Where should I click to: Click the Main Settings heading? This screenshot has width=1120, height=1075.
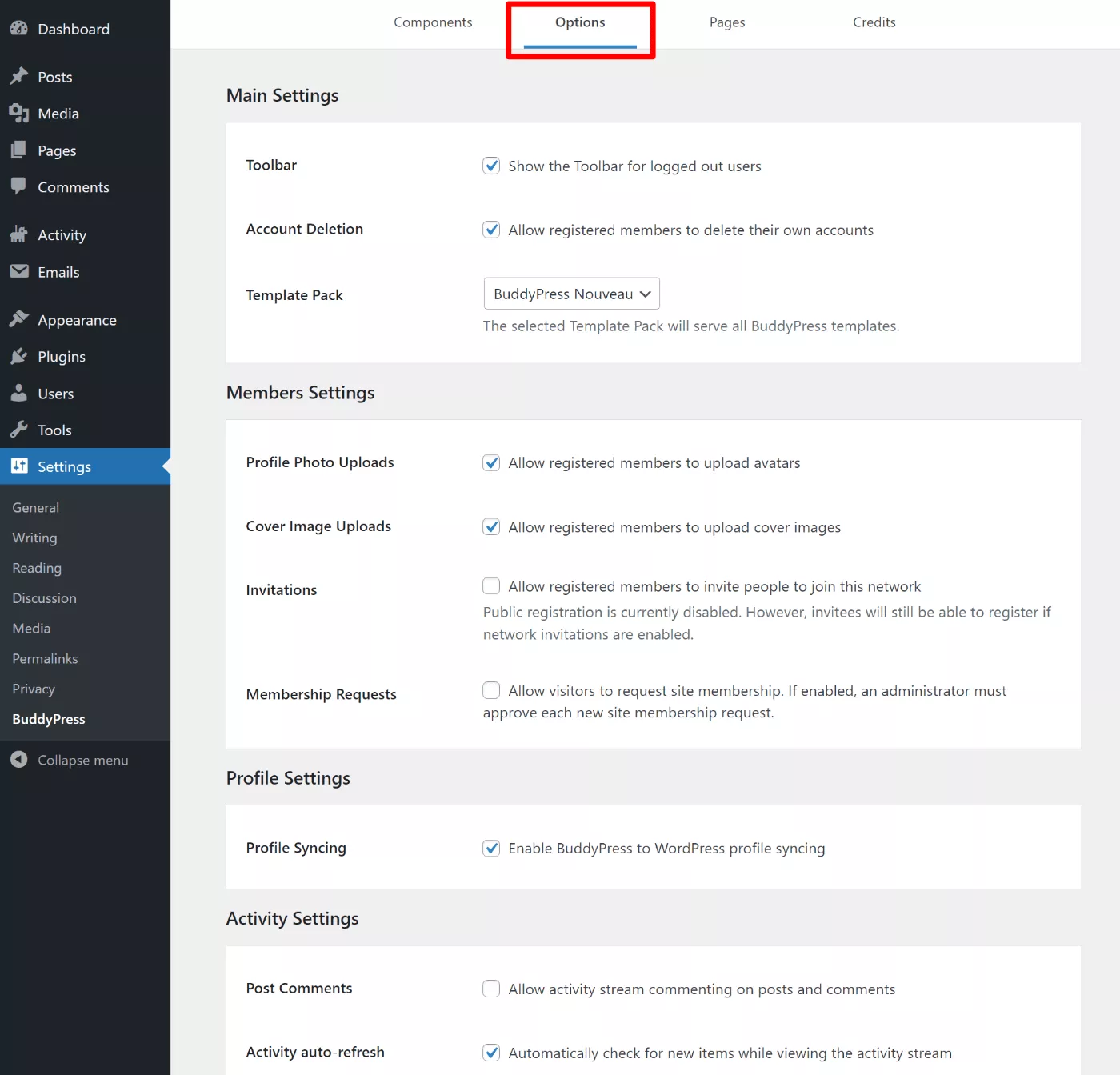(x=282, y=95)
